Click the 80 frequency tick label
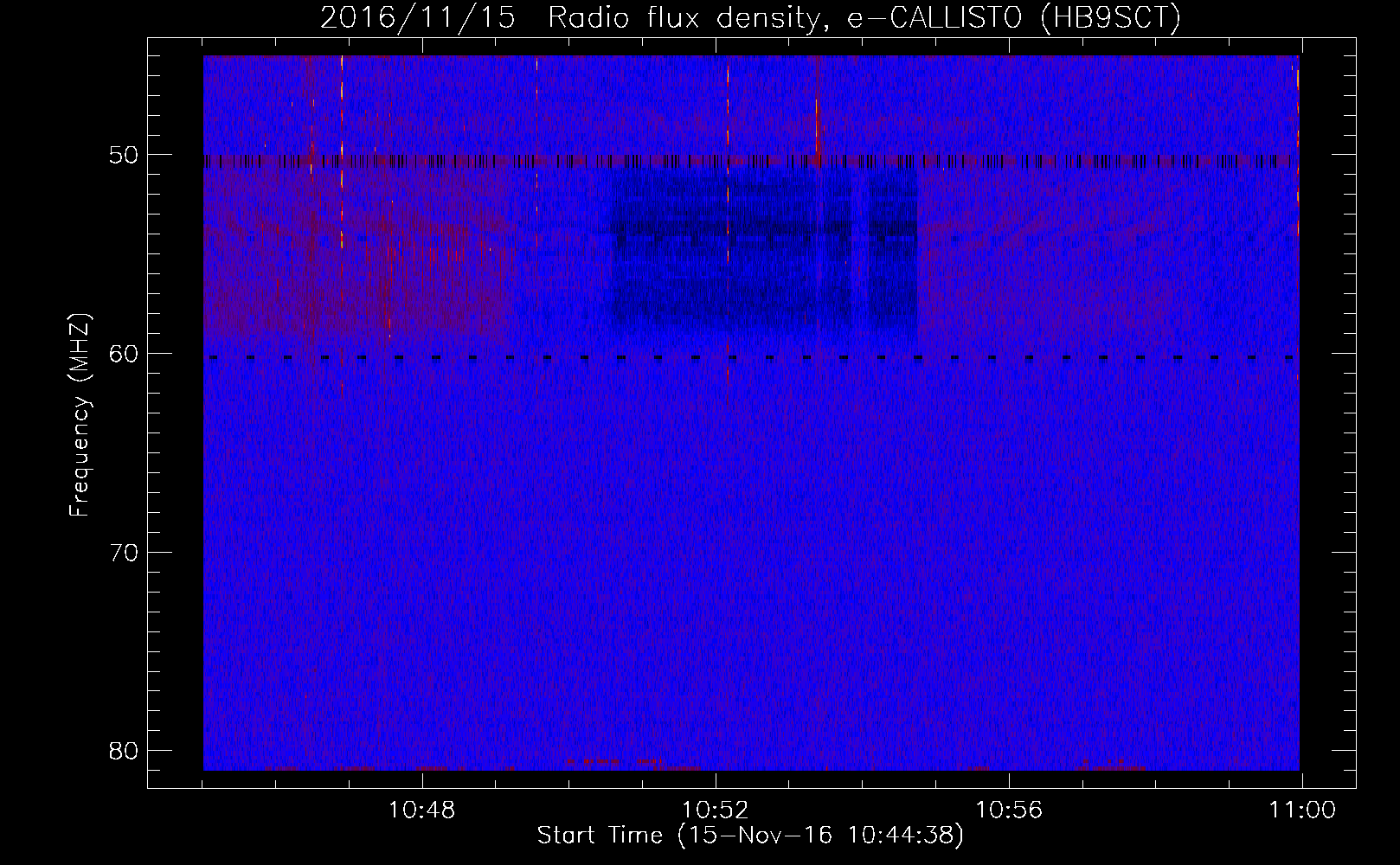This screenshot has height=865, width=1400. pyautogui.click(x=125, y=750)
